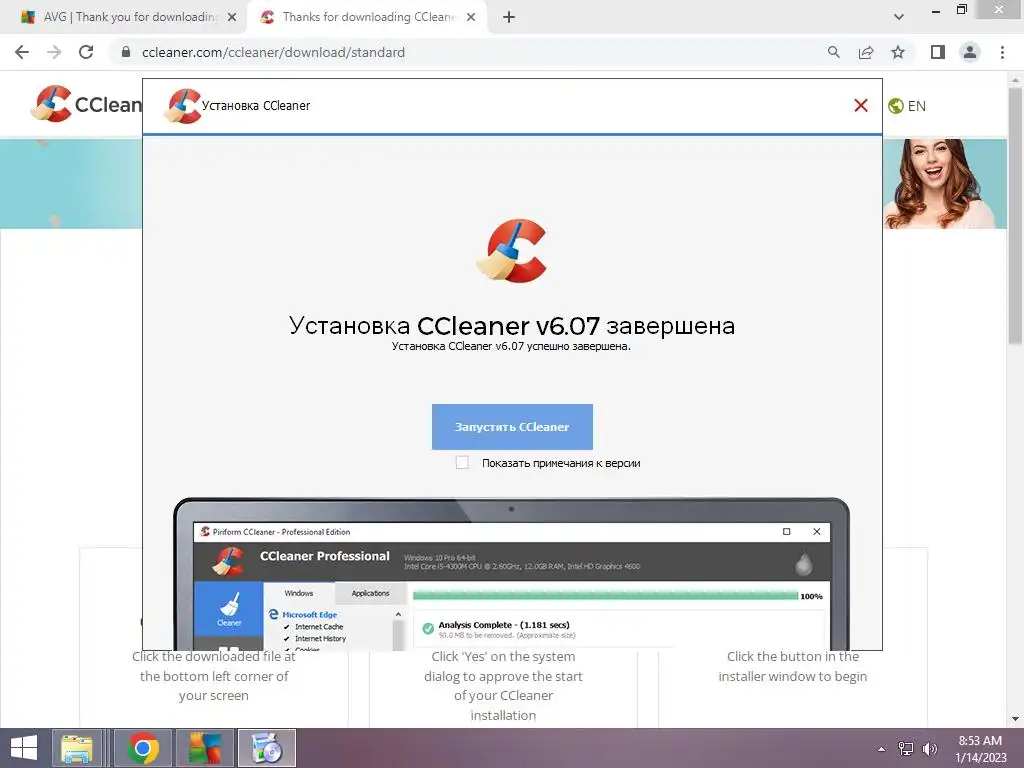Open the Chrome profile menu
This screenshot has height=768, width=1024.
[970, 52]
